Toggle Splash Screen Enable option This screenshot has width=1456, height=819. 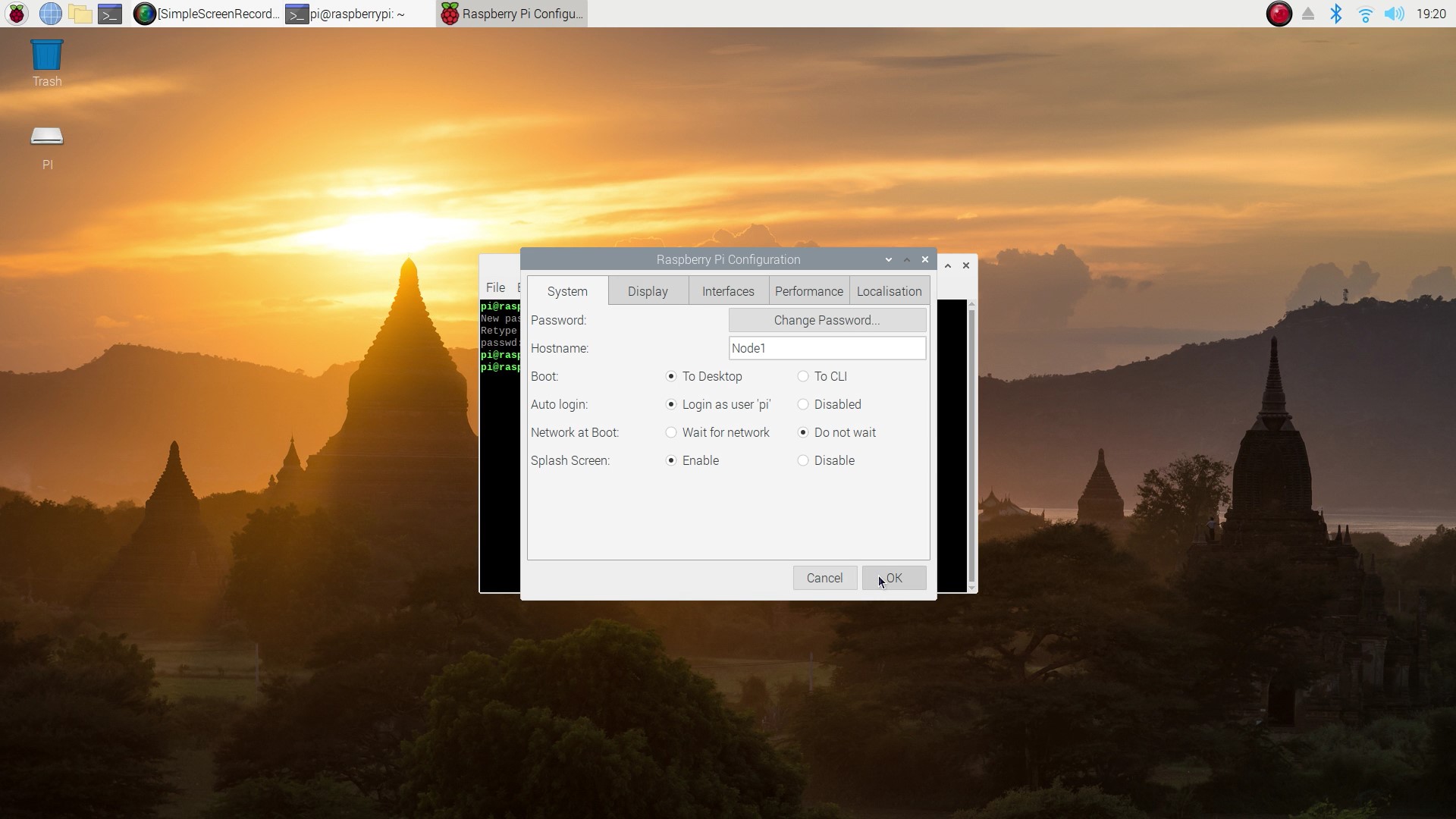671,460
